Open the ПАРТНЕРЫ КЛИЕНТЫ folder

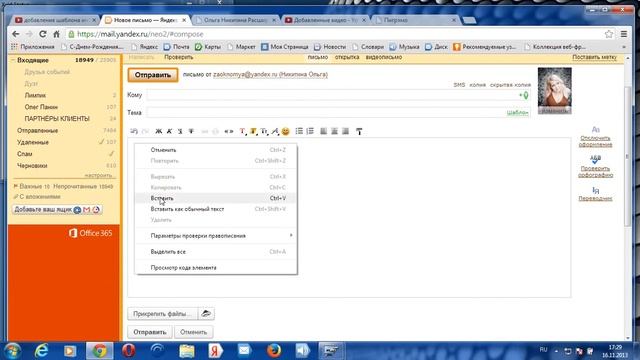(57, 119)
